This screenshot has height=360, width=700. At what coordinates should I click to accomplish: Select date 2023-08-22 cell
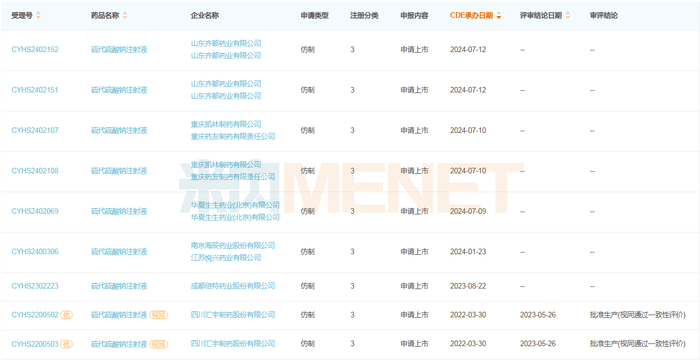pos(468,286)
